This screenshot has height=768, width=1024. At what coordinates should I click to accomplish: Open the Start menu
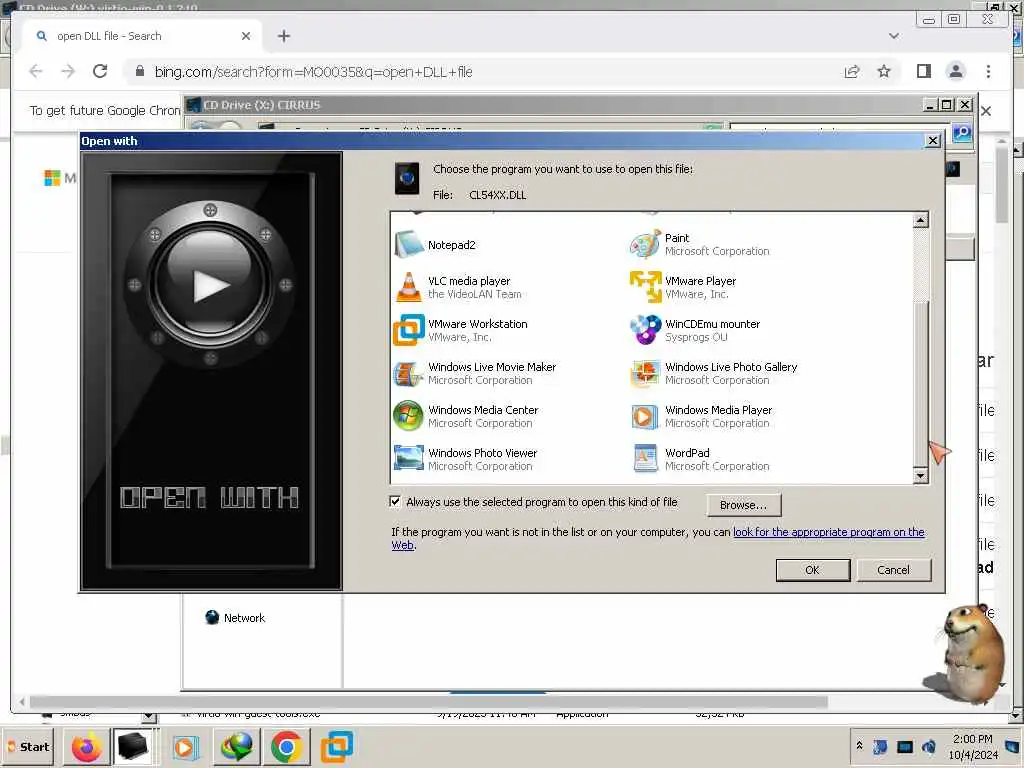(x=29, y=746)
